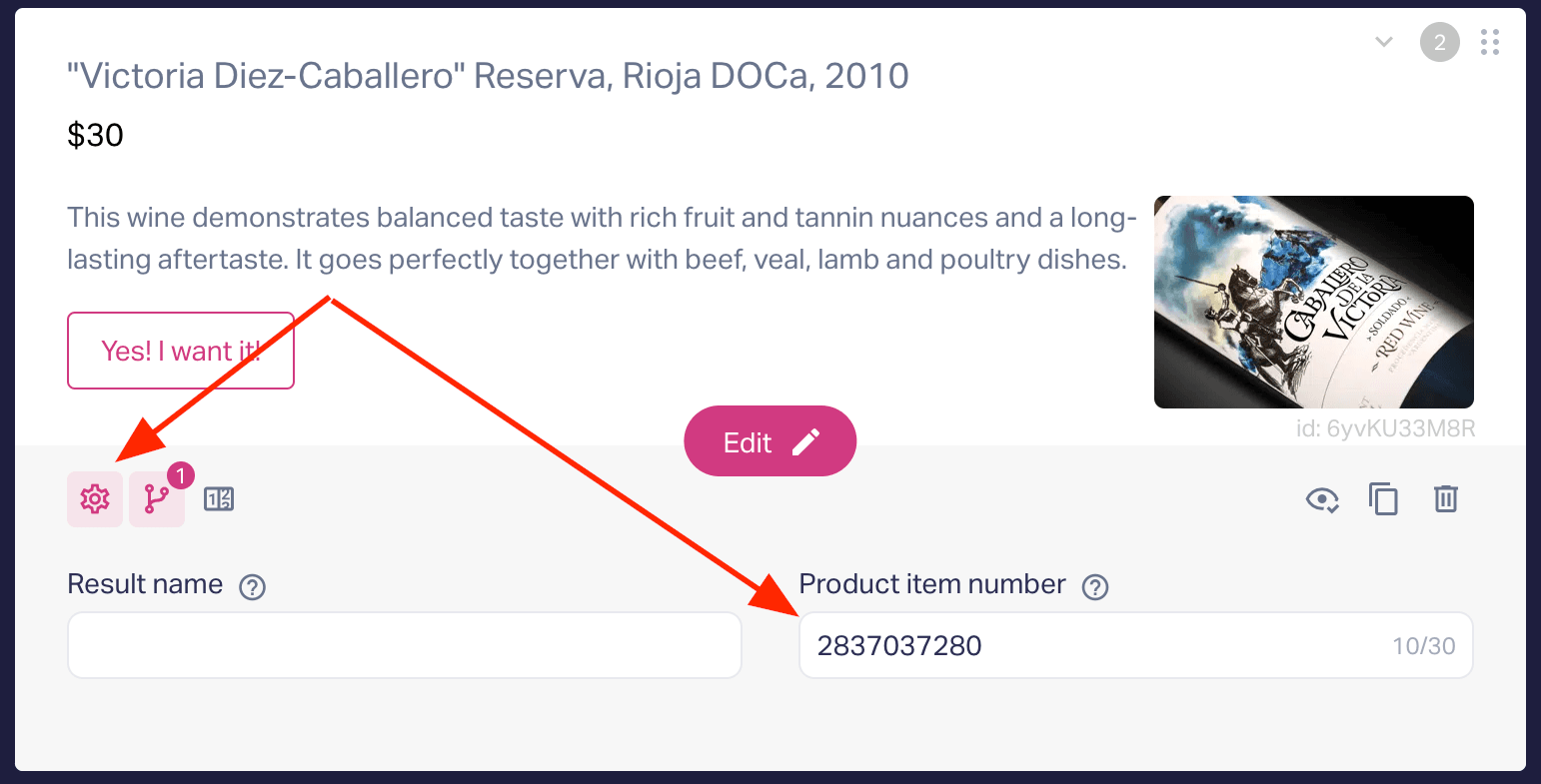The height and width of the screenshot is (784, 1541).
Task: Click the pink Edit button
Action: (770, 441)
